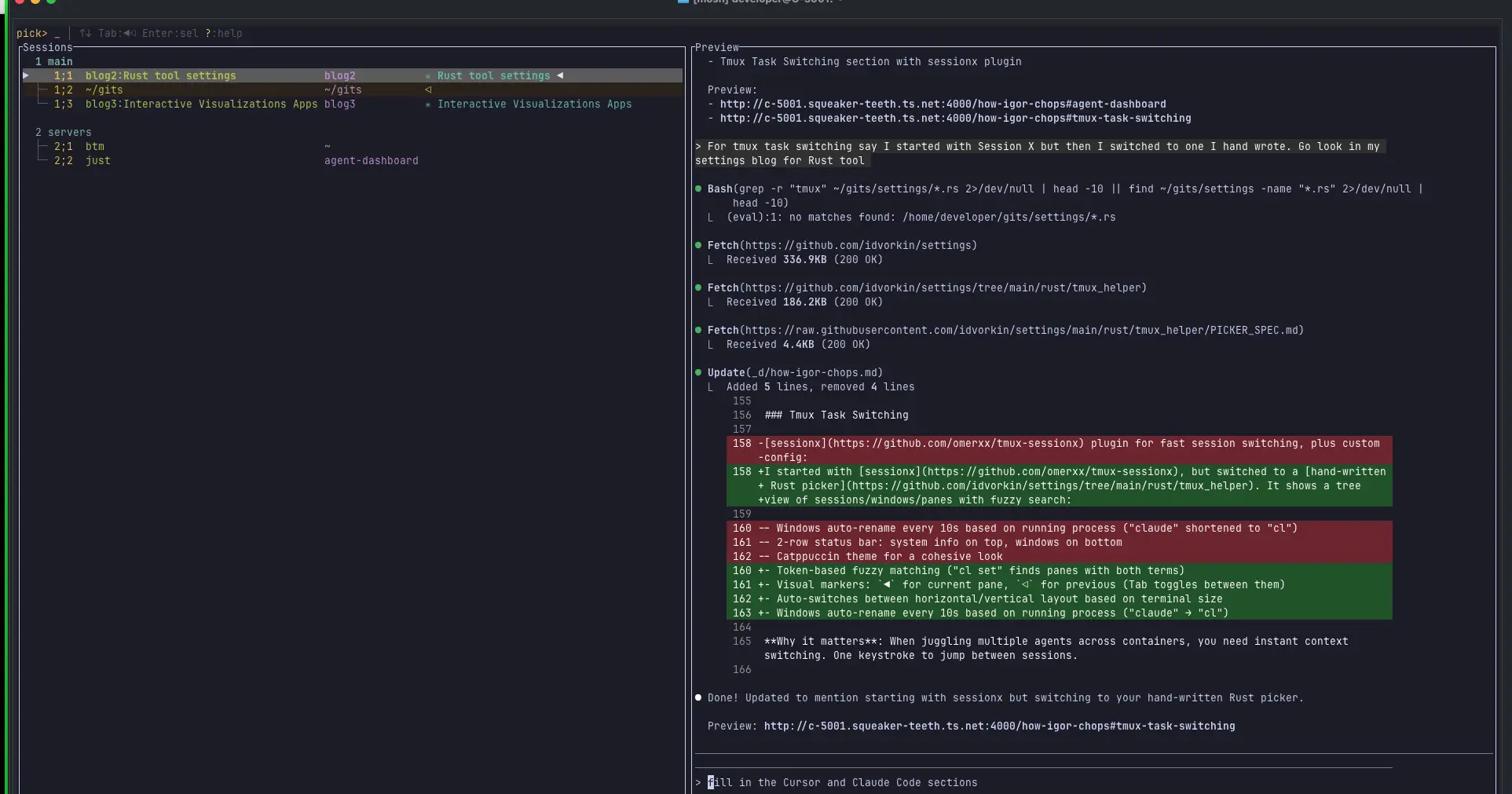The width and height of the screenshot is (1512, 794).
Task: Click added line 'Visual markers' for current pane
Action: [x=1059, y=584]
